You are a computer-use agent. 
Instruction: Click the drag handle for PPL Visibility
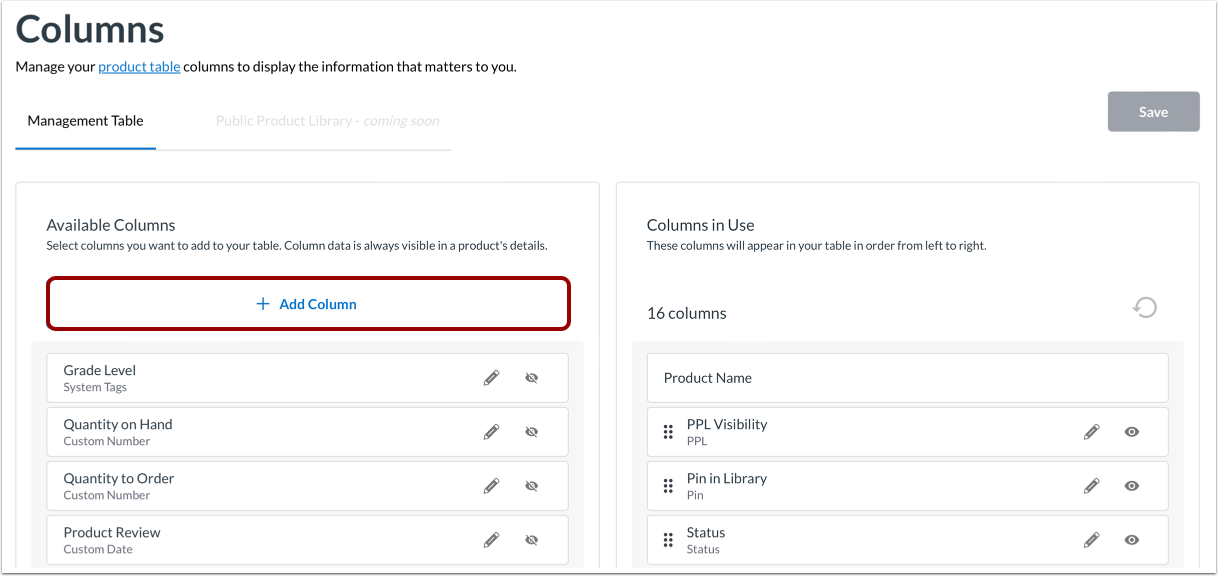click(x=667, y=431)
